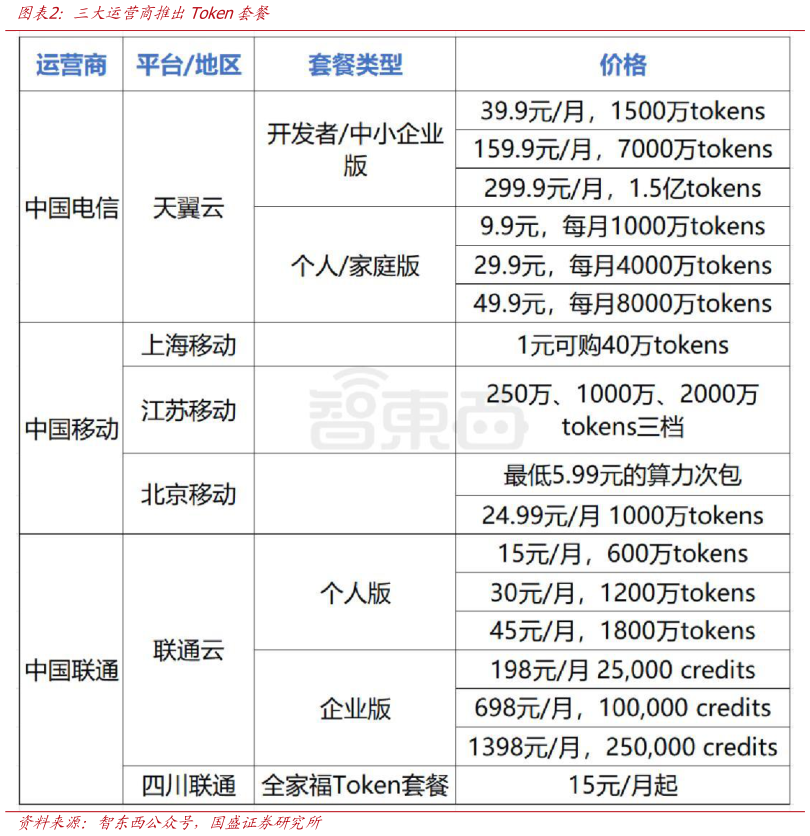The height and width of the screenshot is (836, 810).
Task: Click '698元/月，100,000 credits' cell
Action: pos(623,708)
